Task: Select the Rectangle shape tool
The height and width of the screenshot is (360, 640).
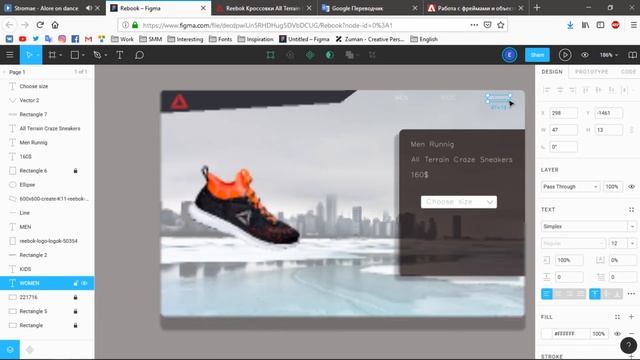Action: (x=75, y=55)
